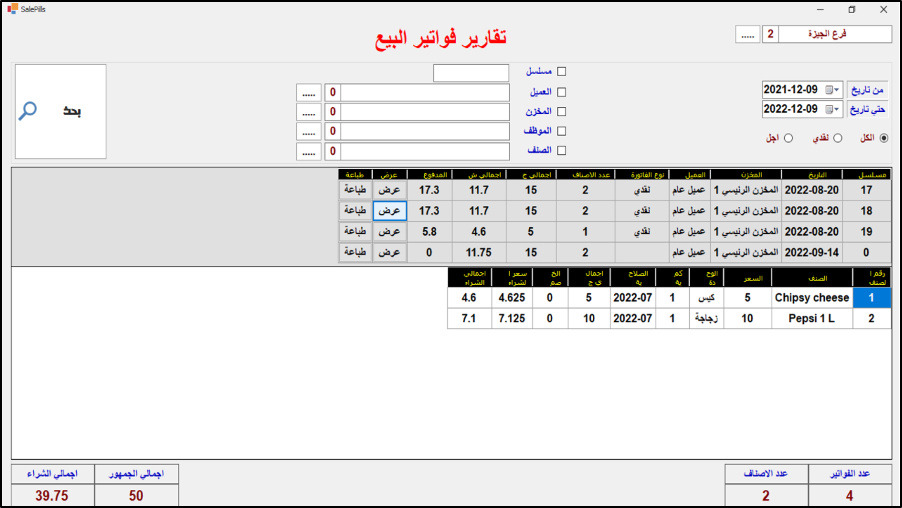This screenshot has height=508, width=902.
Task: Click the magnifier search button بحث
Action: pos(60,111)
